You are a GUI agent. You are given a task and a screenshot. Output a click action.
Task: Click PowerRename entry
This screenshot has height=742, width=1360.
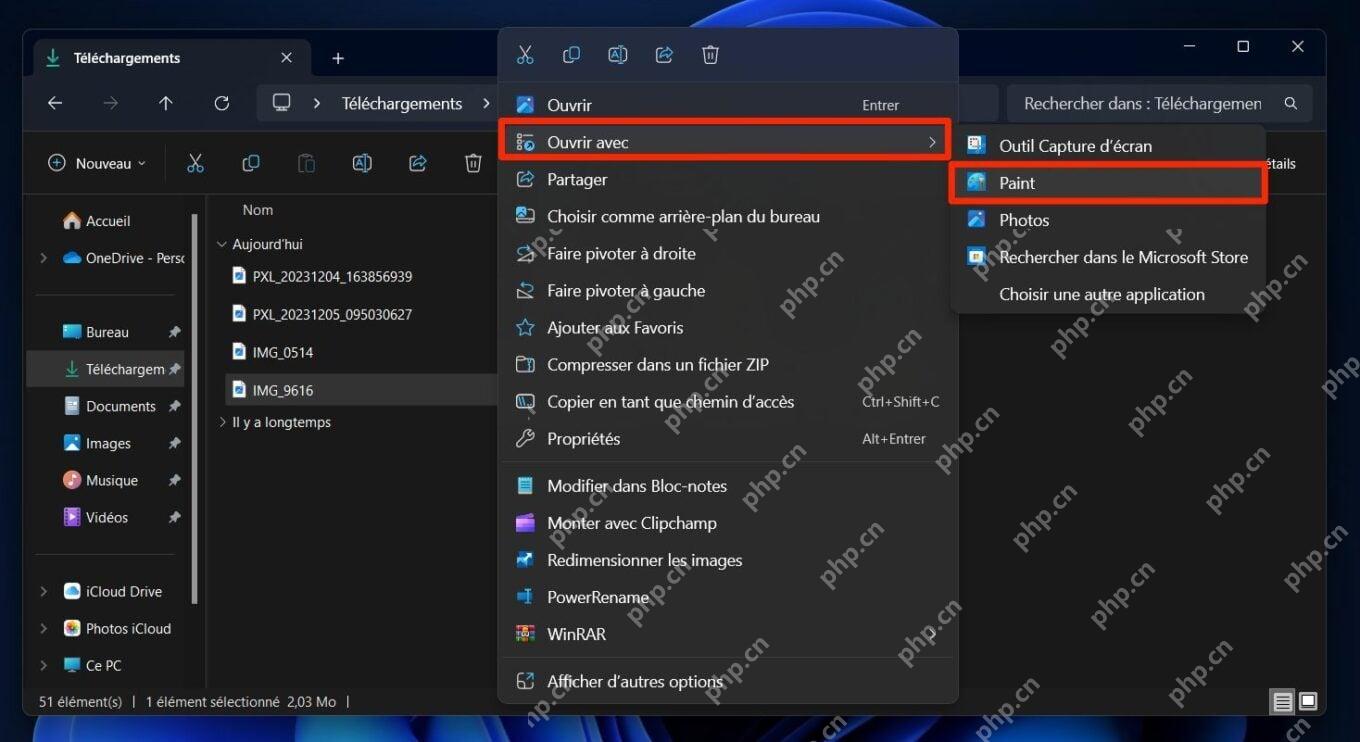click(x=728, y=597)
